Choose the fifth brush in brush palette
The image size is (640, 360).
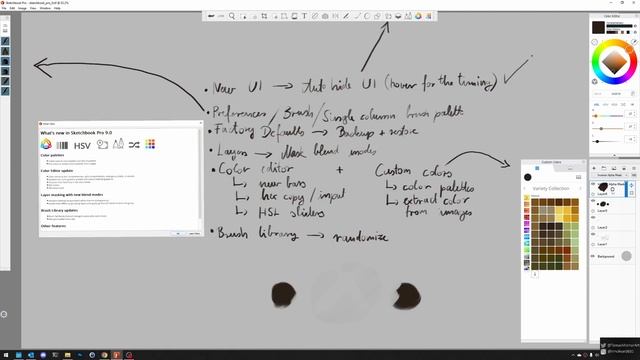[x=5, y=81]
